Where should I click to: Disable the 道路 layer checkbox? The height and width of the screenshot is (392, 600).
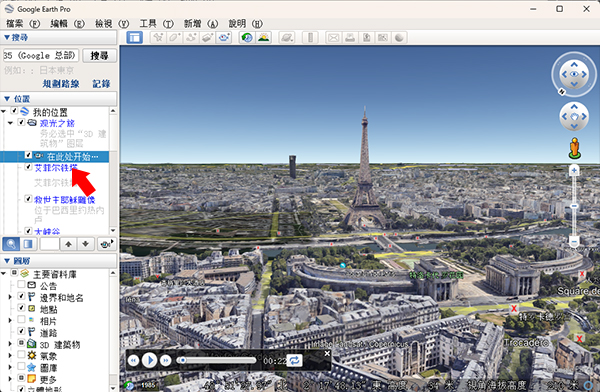21,331
